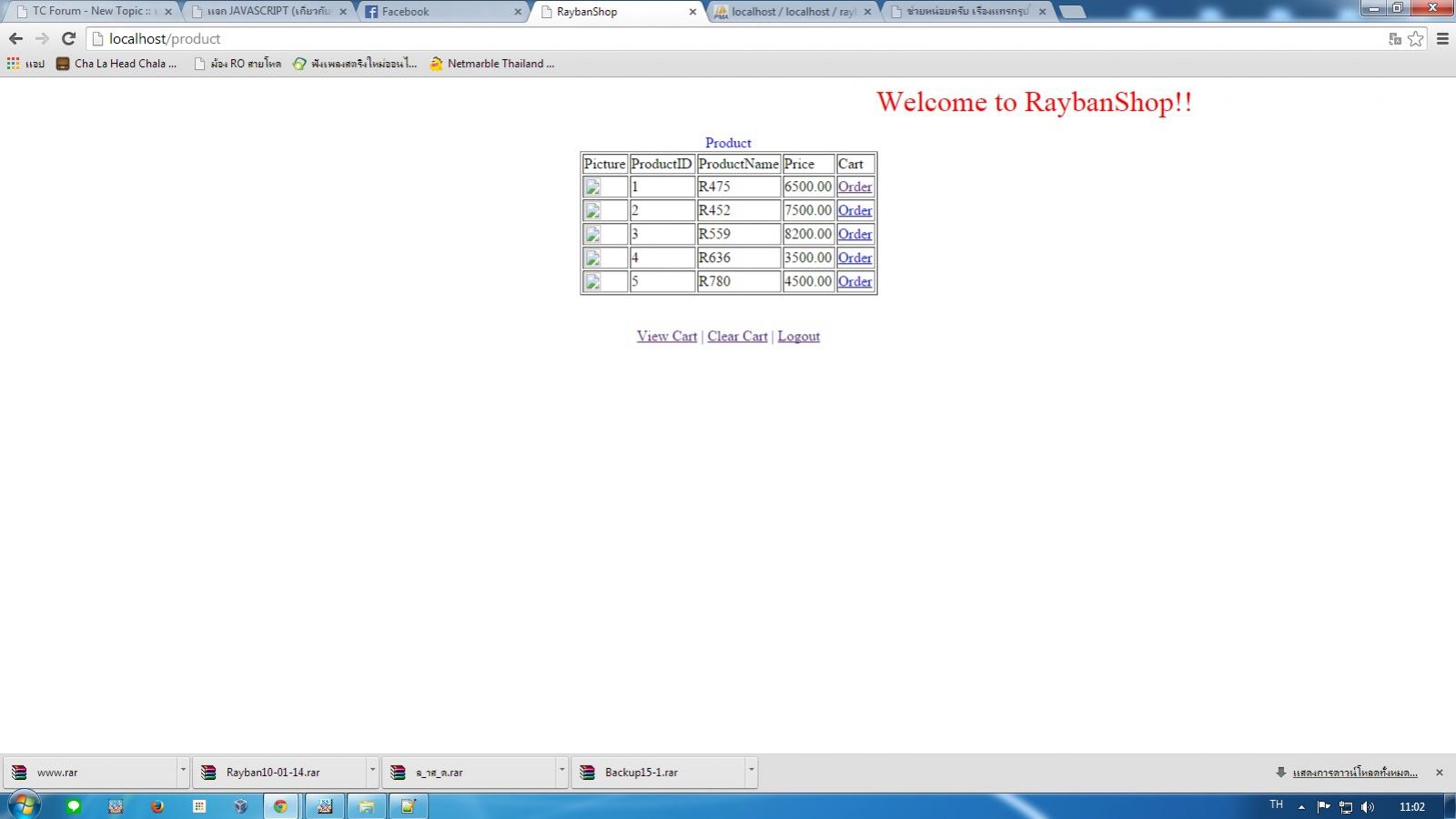Click the broken picture of product R475

click(592, 187)
